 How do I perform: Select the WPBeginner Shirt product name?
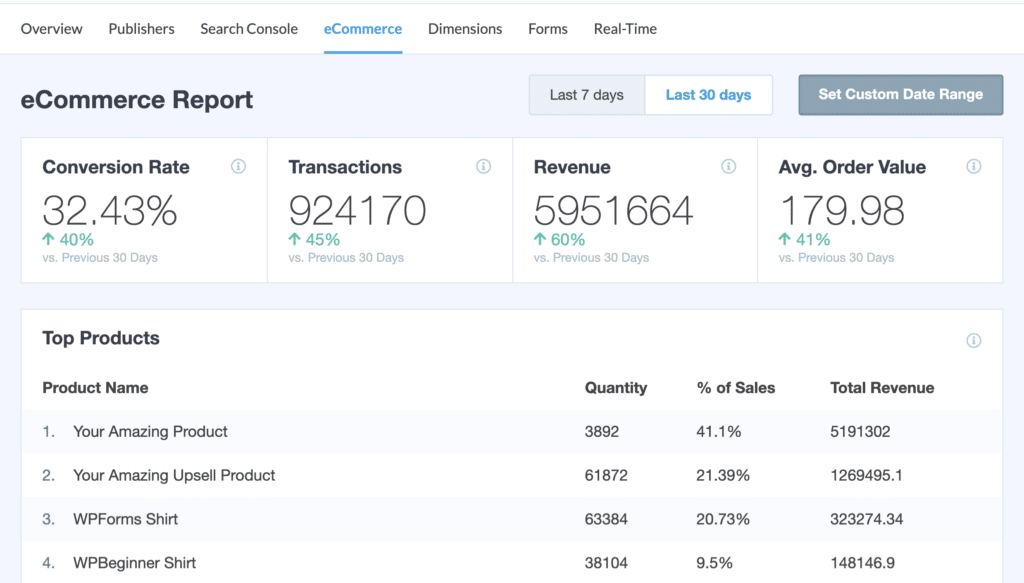(135, 563)
